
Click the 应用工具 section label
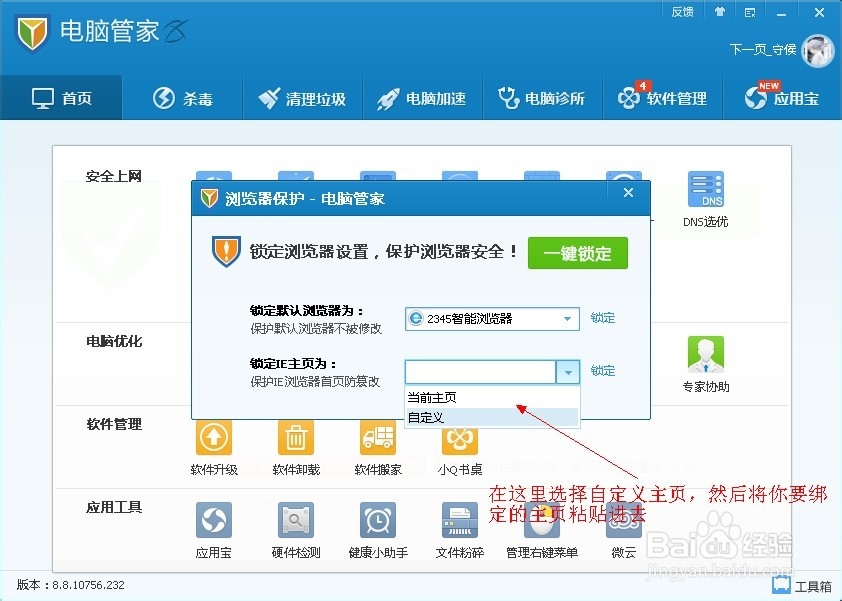click(x=114, y=507)
